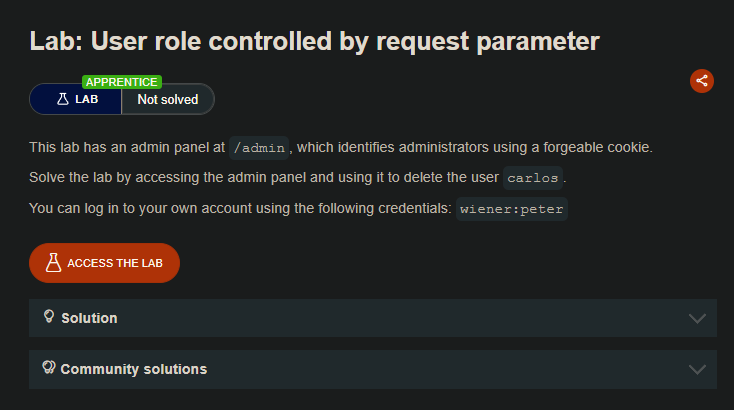Click the lightbulb icon beside Solution
Screen dimensions: 734x410
coord(48,317)
